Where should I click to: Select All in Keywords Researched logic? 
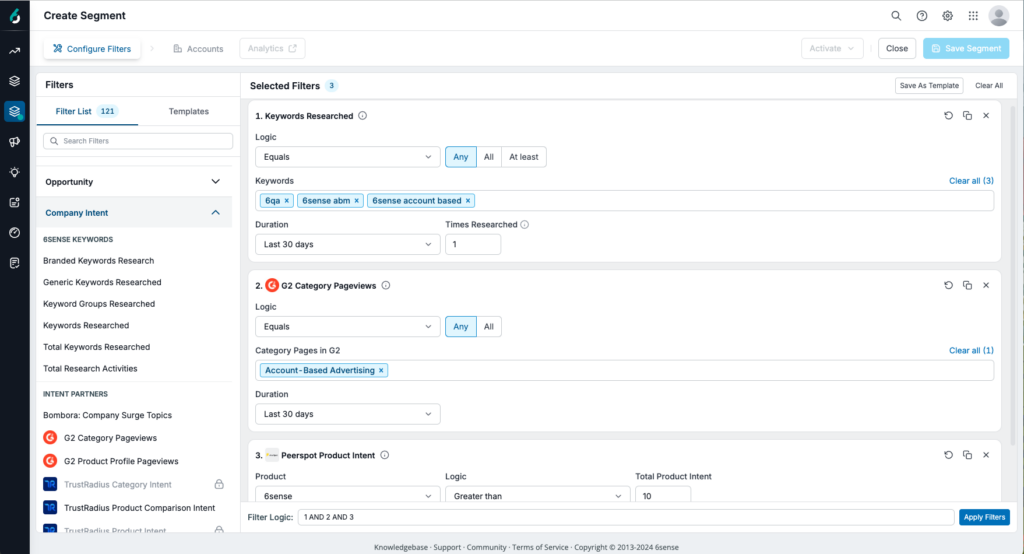488,157
